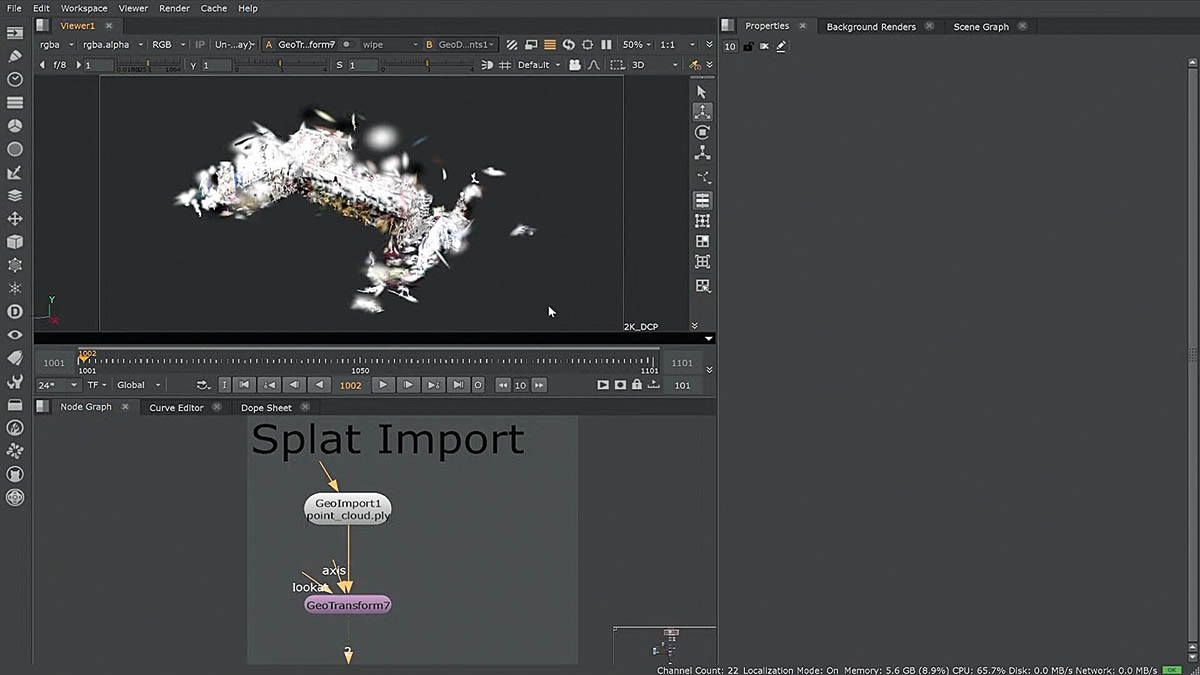Switch to the Scene Graph tab

(x=981, y=27)
